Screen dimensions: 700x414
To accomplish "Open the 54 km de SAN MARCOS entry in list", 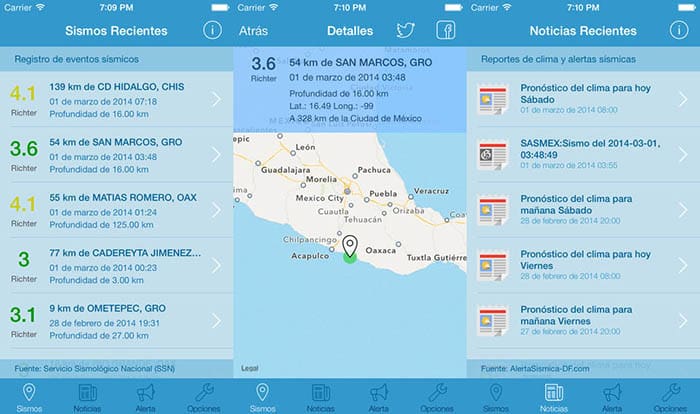I will (117, 155).
